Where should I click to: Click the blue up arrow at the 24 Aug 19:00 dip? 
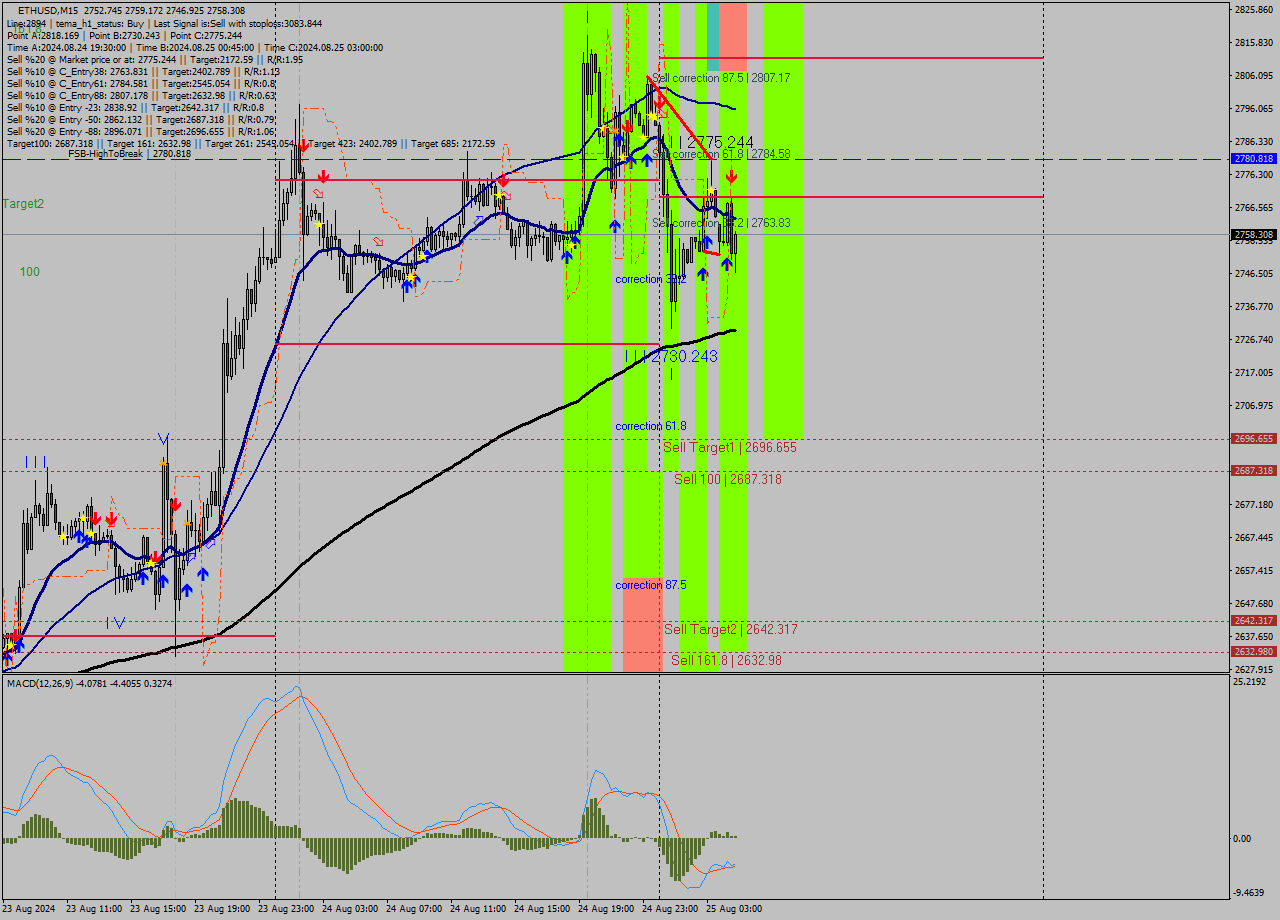[615, 225]
